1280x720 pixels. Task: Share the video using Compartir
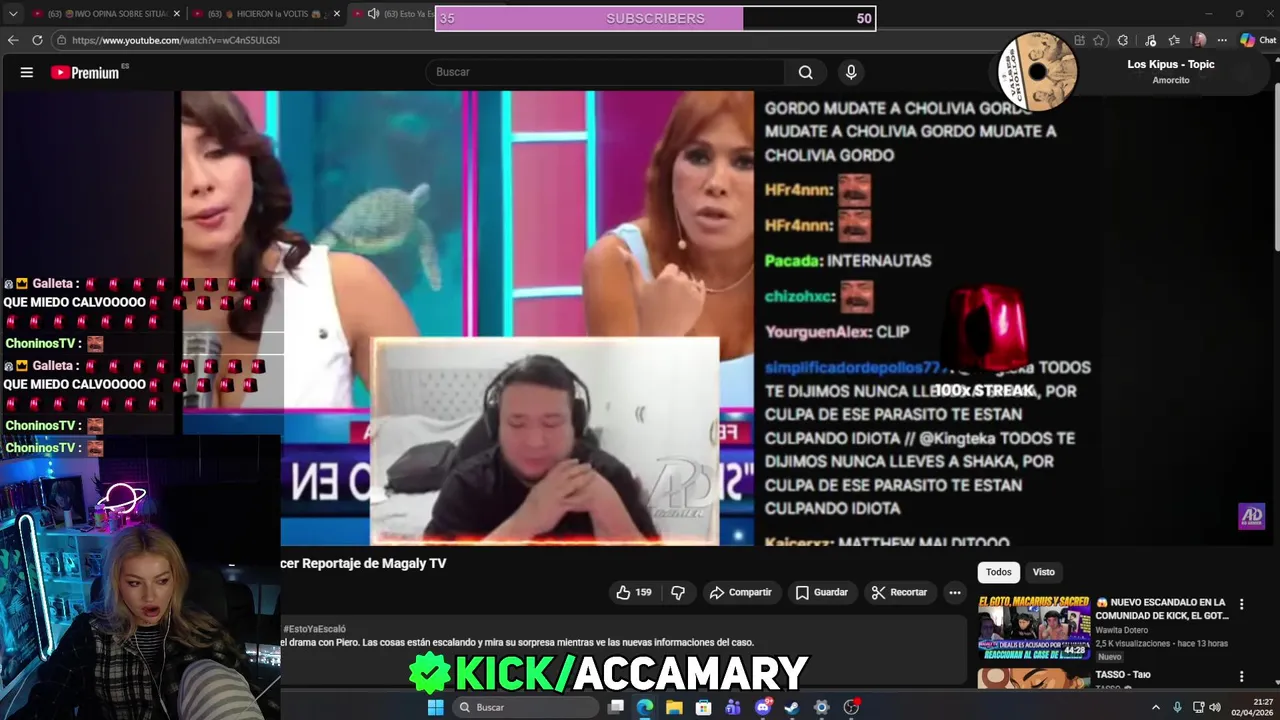pyautogui.click(x=741, y=592)
